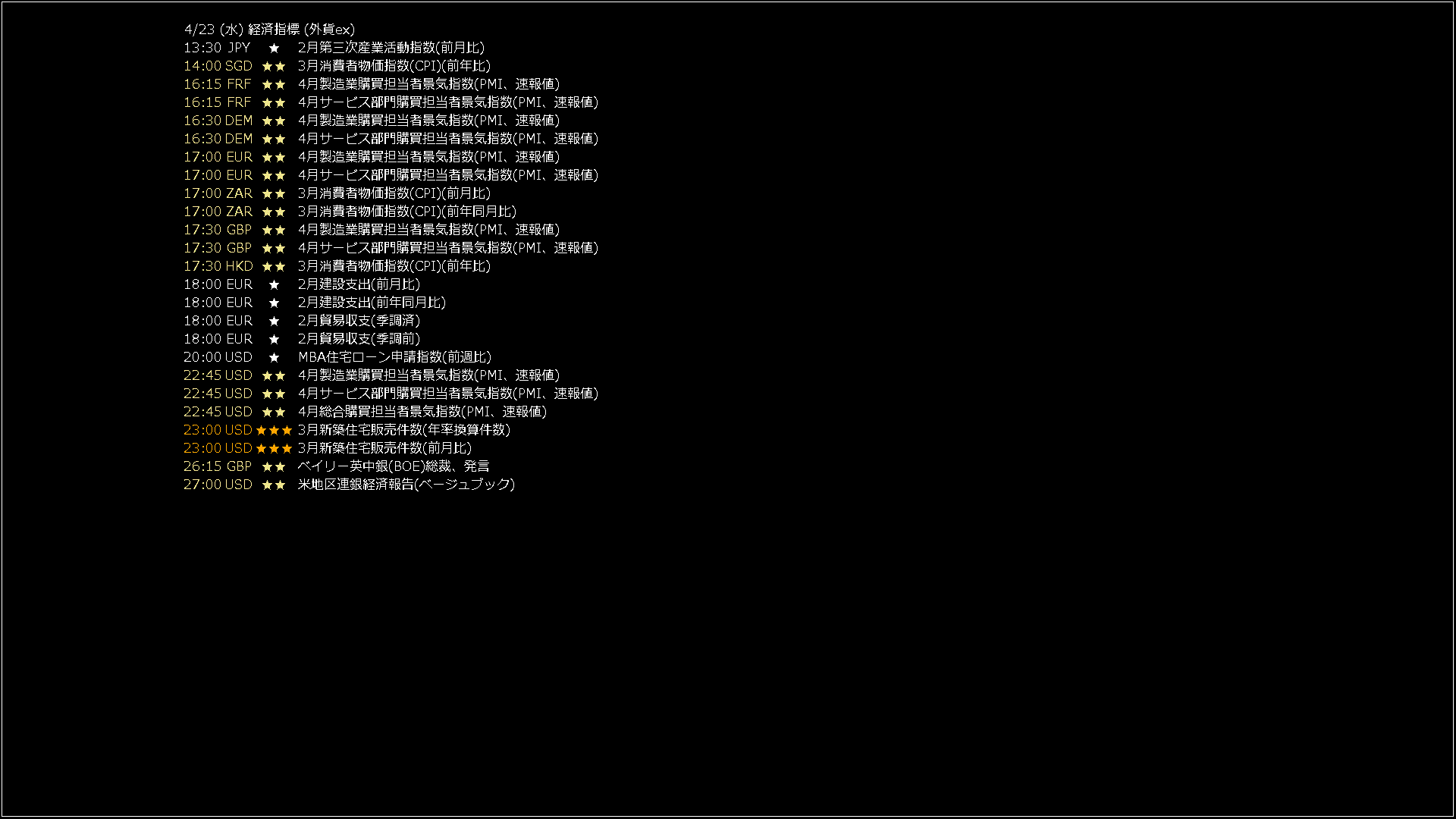1456x819 pixels.
Task: Click the two stars at 27:00 USD
Action: point(274,485)
